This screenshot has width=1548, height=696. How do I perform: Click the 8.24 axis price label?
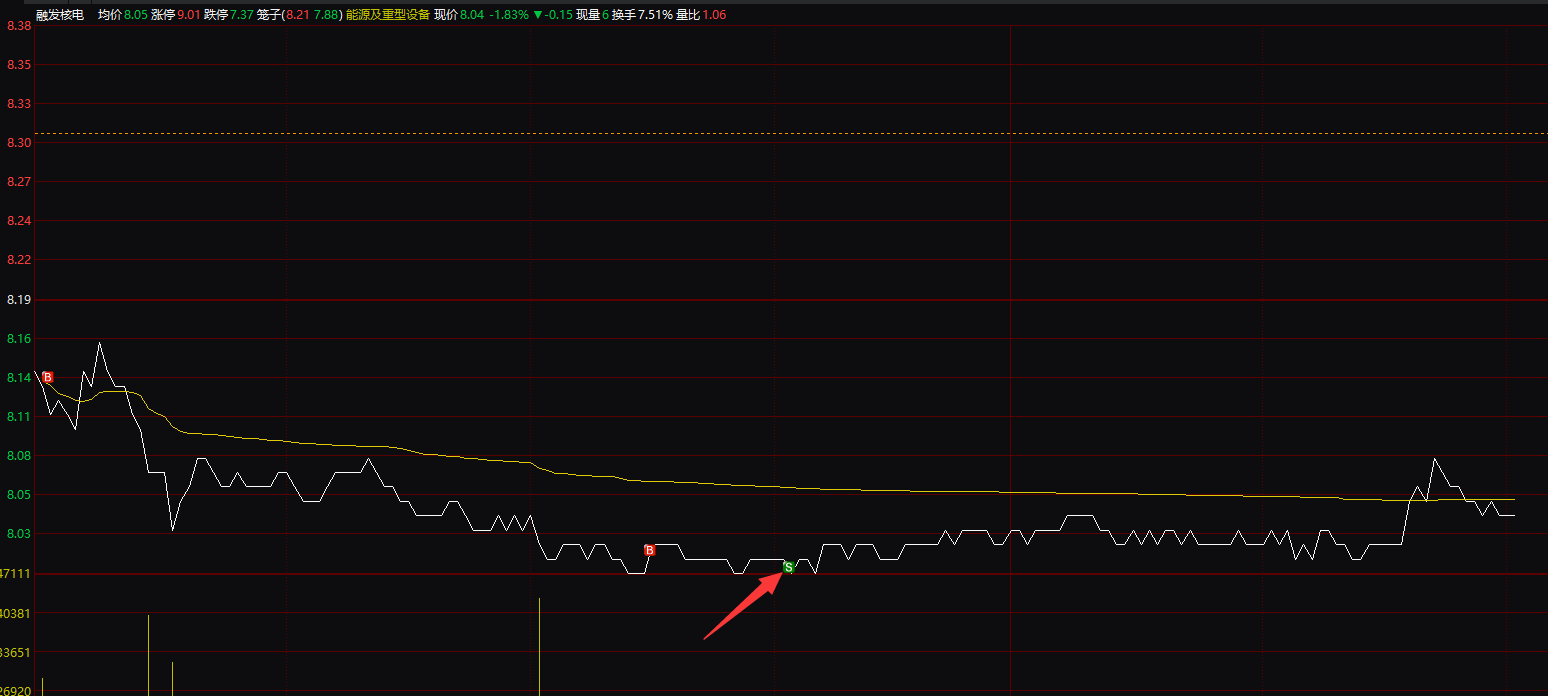click(x=19, y=221)
